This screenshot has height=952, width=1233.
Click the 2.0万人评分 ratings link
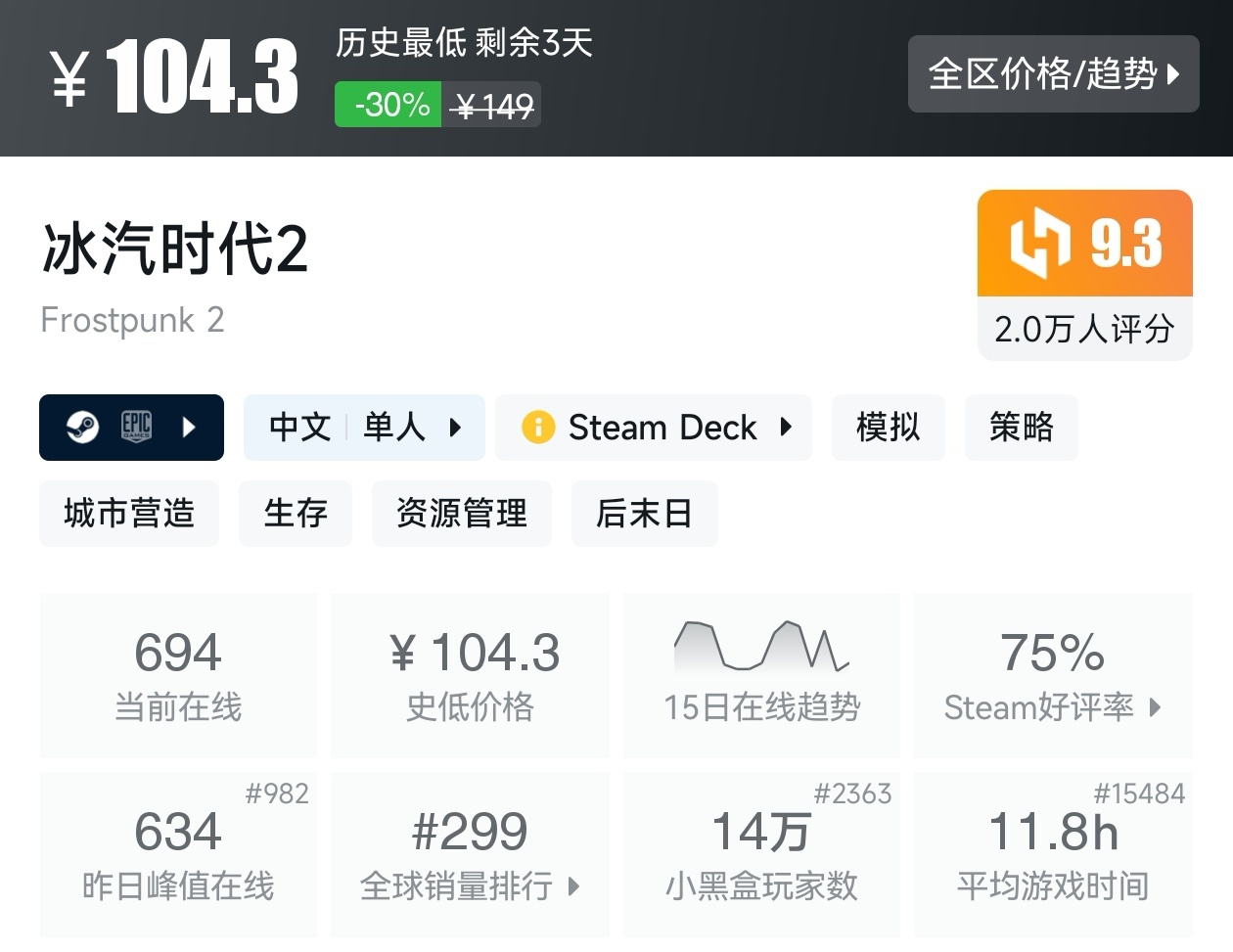(1084, 330)
